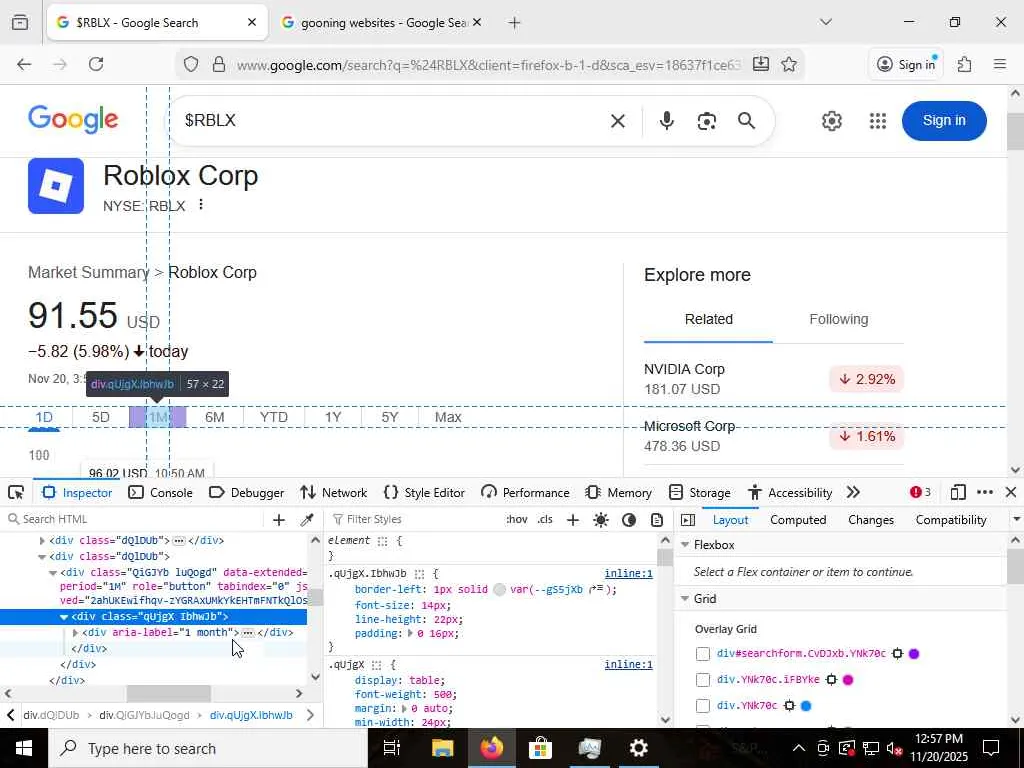Screen dimensions: 1024x768
Task: Toggle light color scheme simulation sun icon
Action: click(601, 520)
